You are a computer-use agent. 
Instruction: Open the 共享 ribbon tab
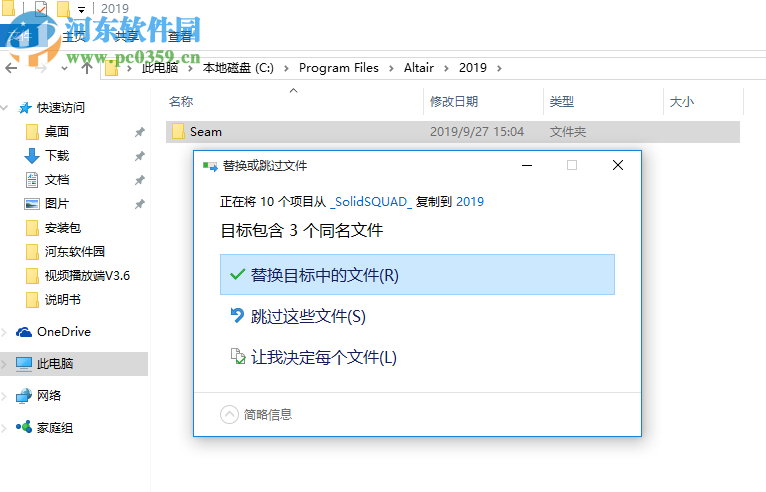click(127, 36)
